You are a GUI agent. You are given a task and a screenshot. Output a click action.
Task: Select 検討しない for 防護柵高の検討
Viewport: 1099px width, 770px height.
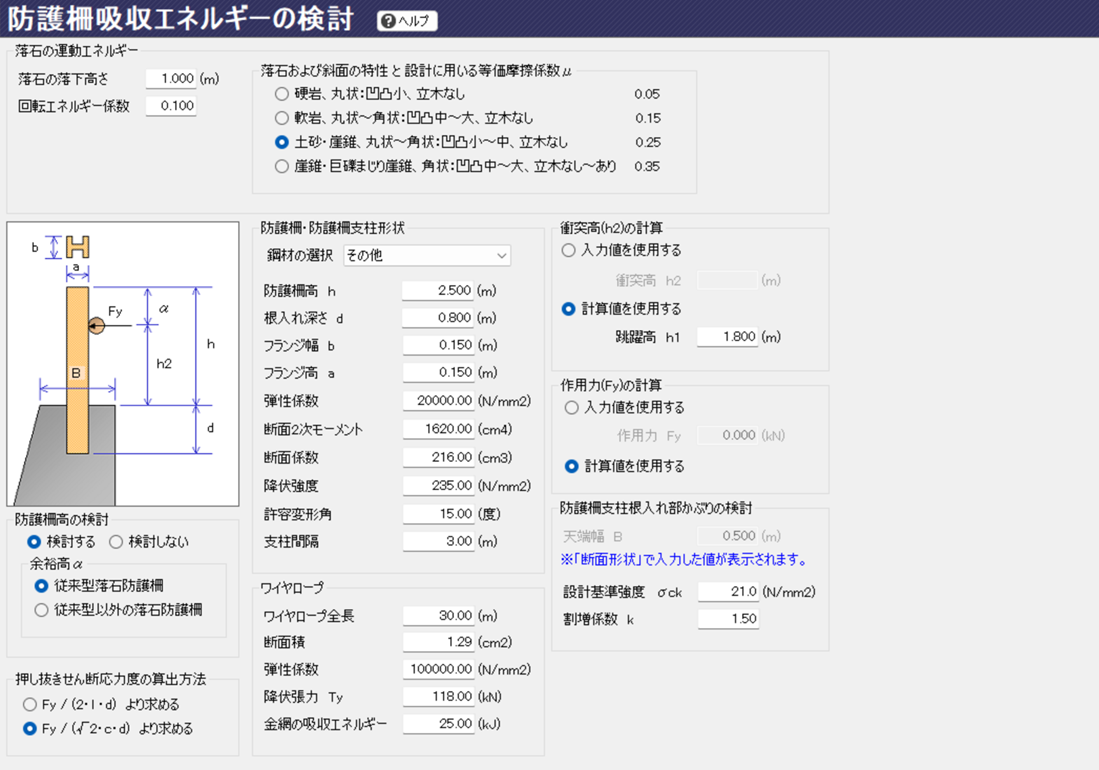pos(116,542)
